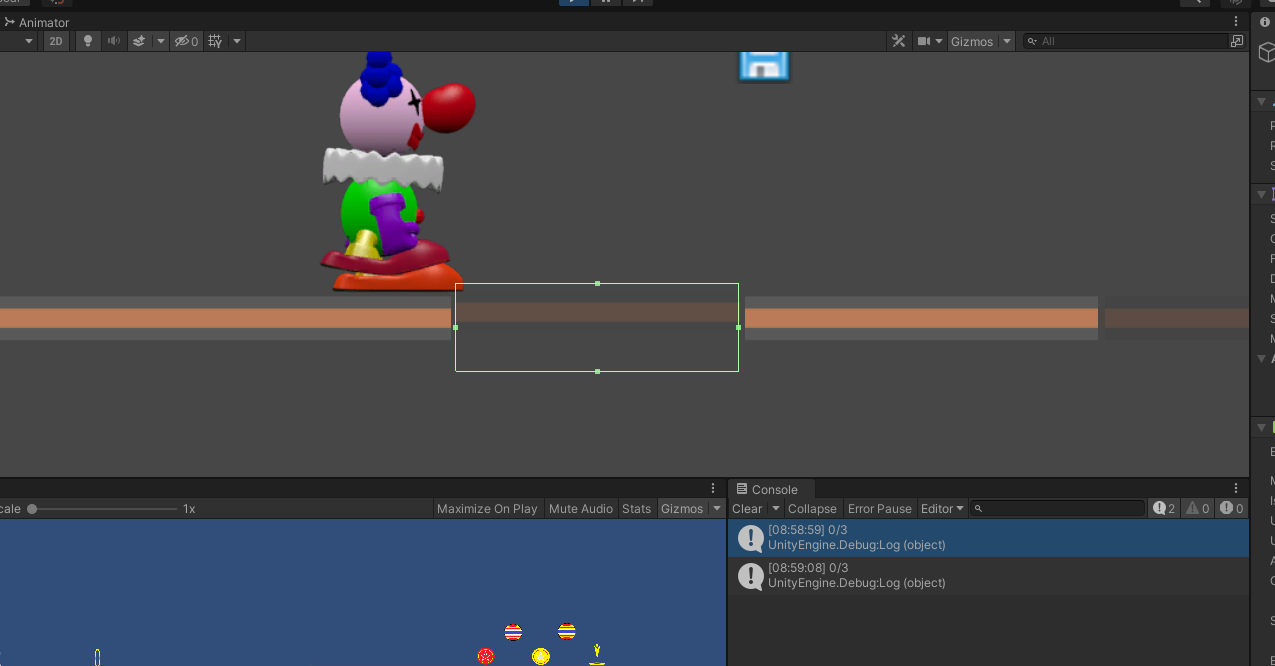Screen dimensions: 1275x666
Task: Open scene camera dropdown arrow
Action: coord(939,41)
